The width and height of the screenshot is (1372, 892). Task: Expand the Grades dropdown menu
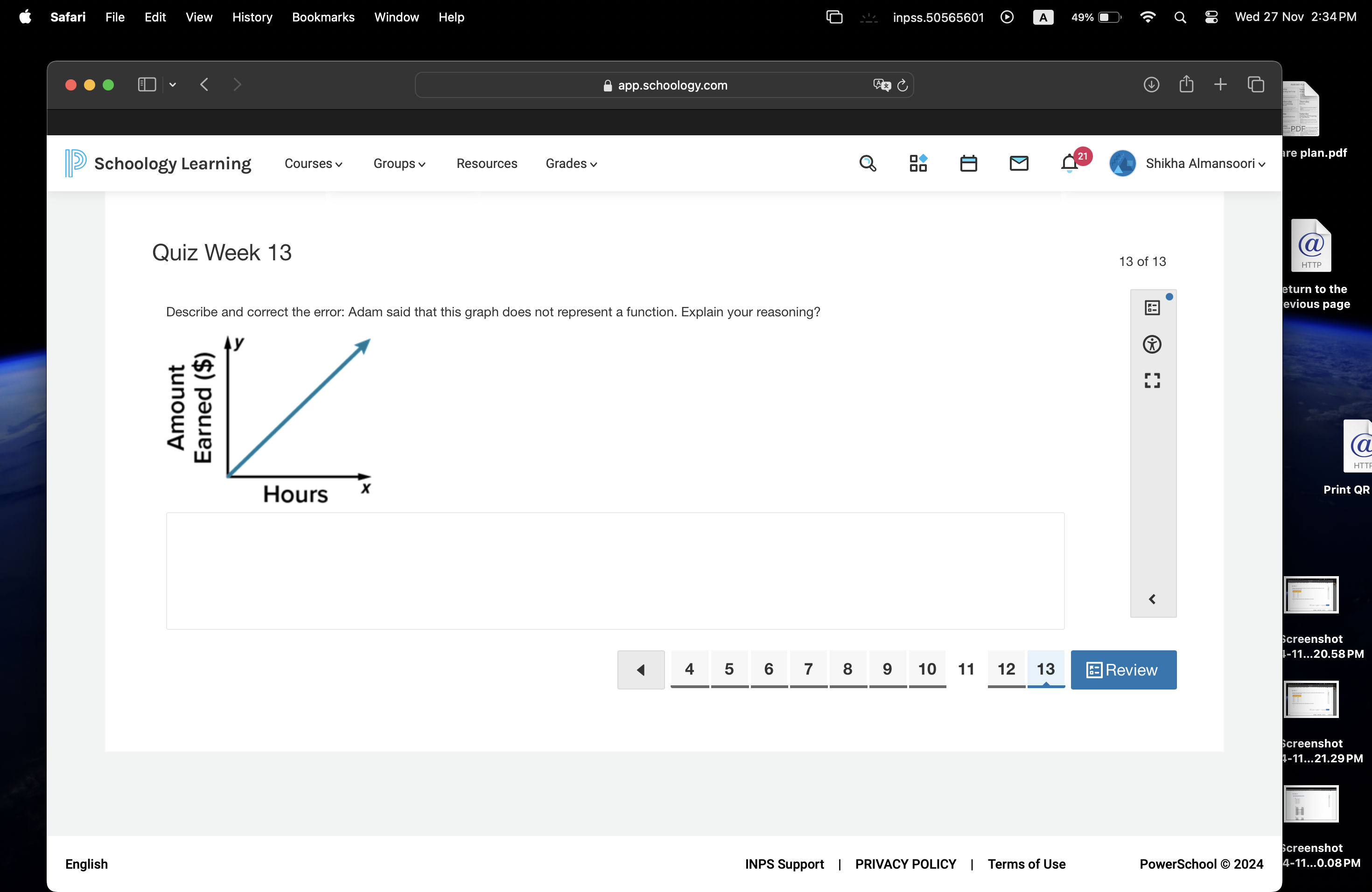pos(571,163)
